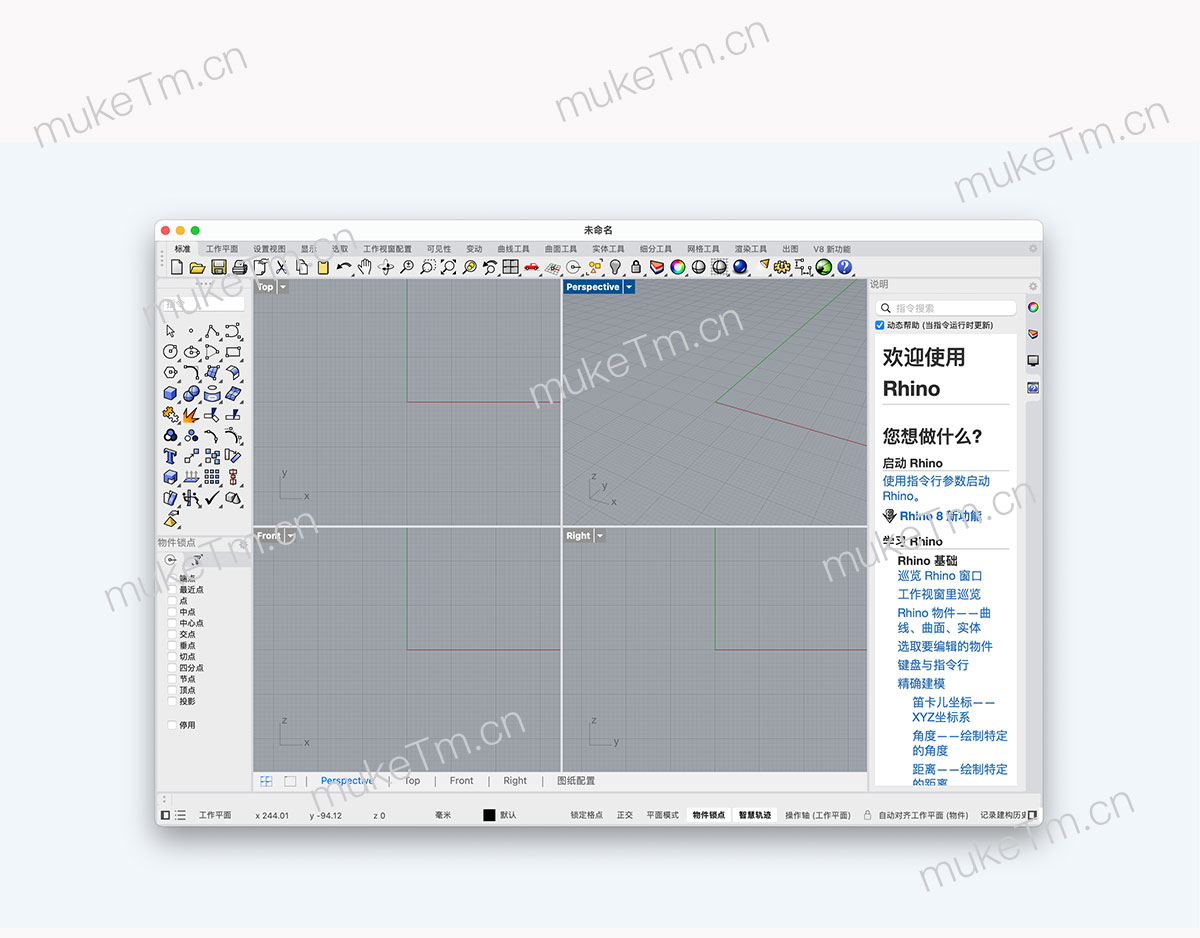Image resolution: width=1200 pixels, height=938 pixels.
Task: Toggle the 正交 status bar button
Action: tap(625, 815)
